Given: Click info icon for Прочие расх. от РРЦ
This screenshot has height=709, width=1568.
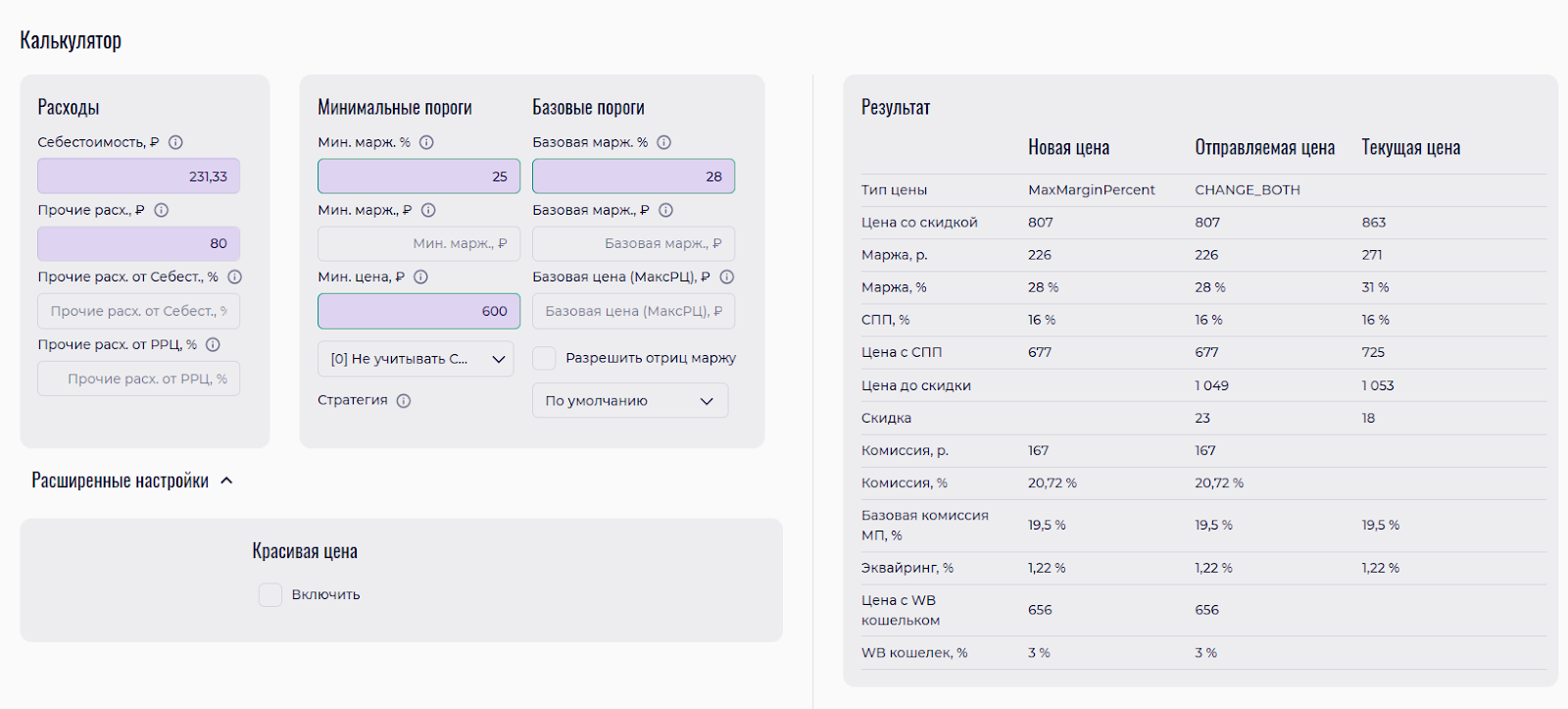Looking at the screenshot, I should (214, 344).
